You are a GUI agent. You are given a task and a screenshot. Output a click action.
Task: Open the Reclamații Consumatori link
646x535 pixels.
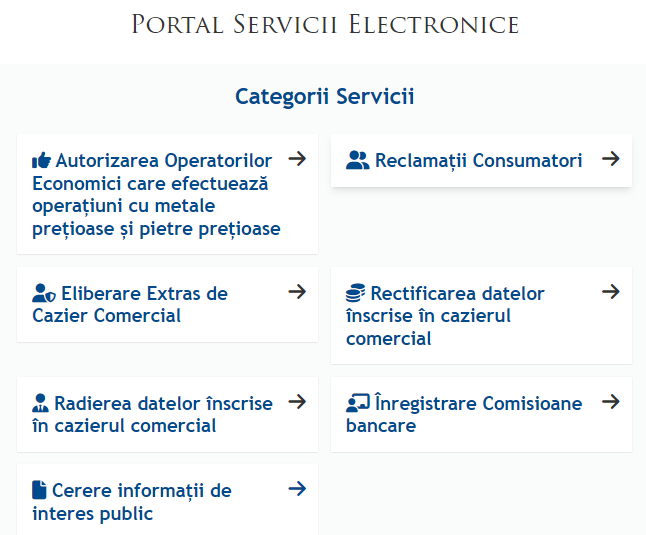(478, 160)
